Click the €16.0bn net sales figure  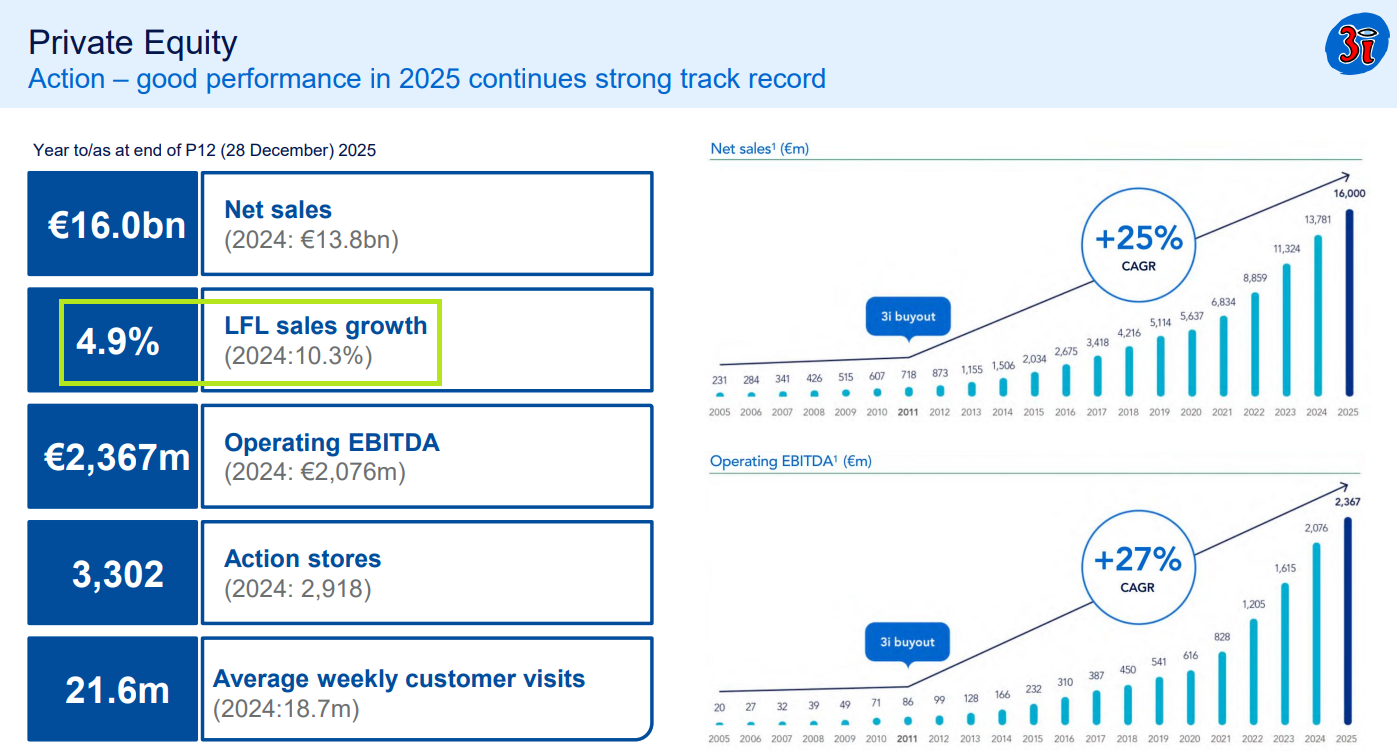coord(117,224)
